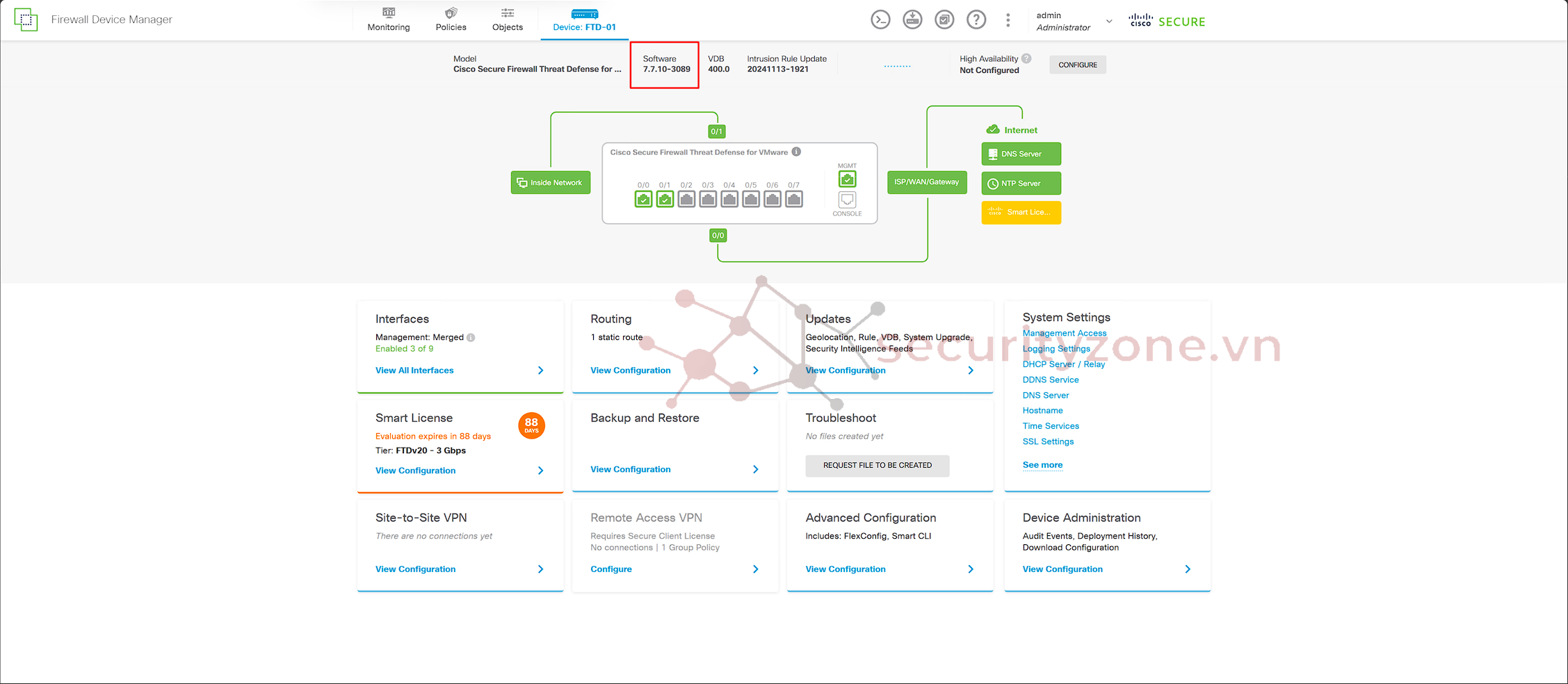
Task: Open the Management Access link
Action: pos(1064,334)
